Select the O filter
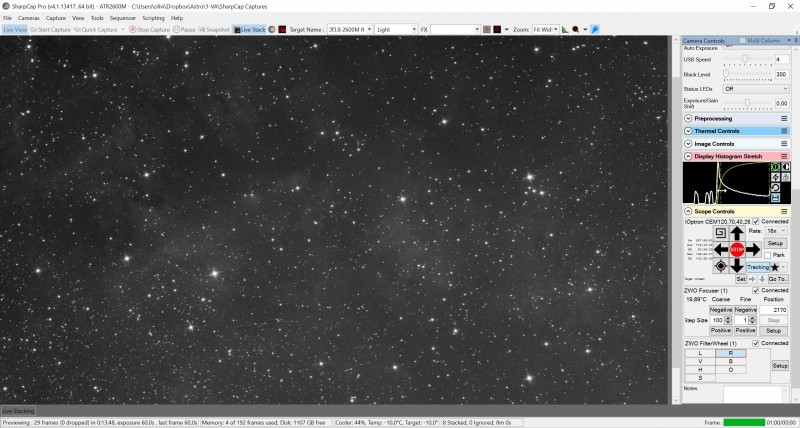Screen dimensions: 800x428 pos(731,369)
